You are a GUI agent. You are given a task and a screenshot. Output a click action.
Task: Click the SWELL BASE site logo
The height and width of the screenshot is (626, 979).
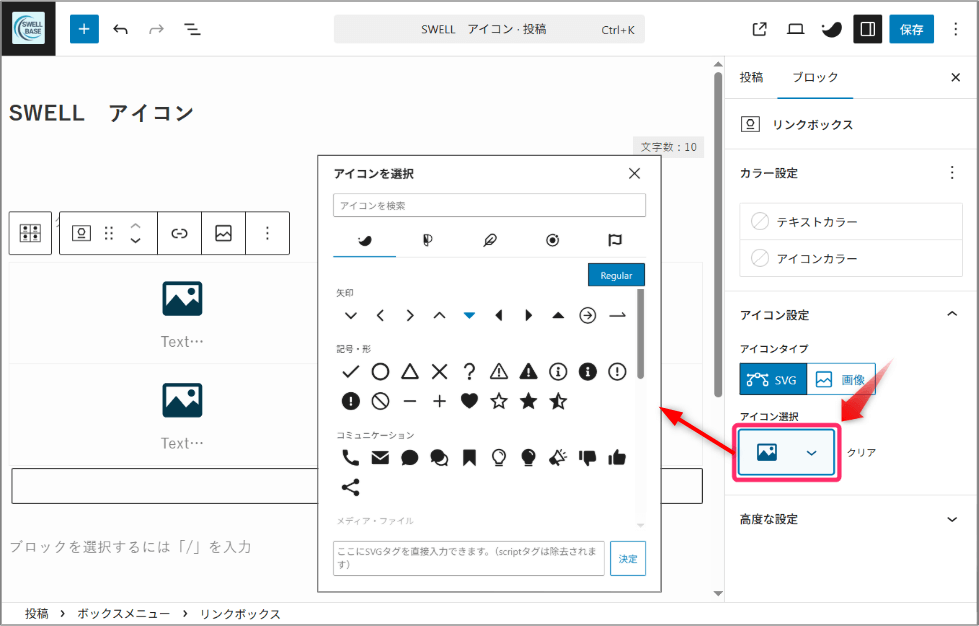(x=29, y=29)
